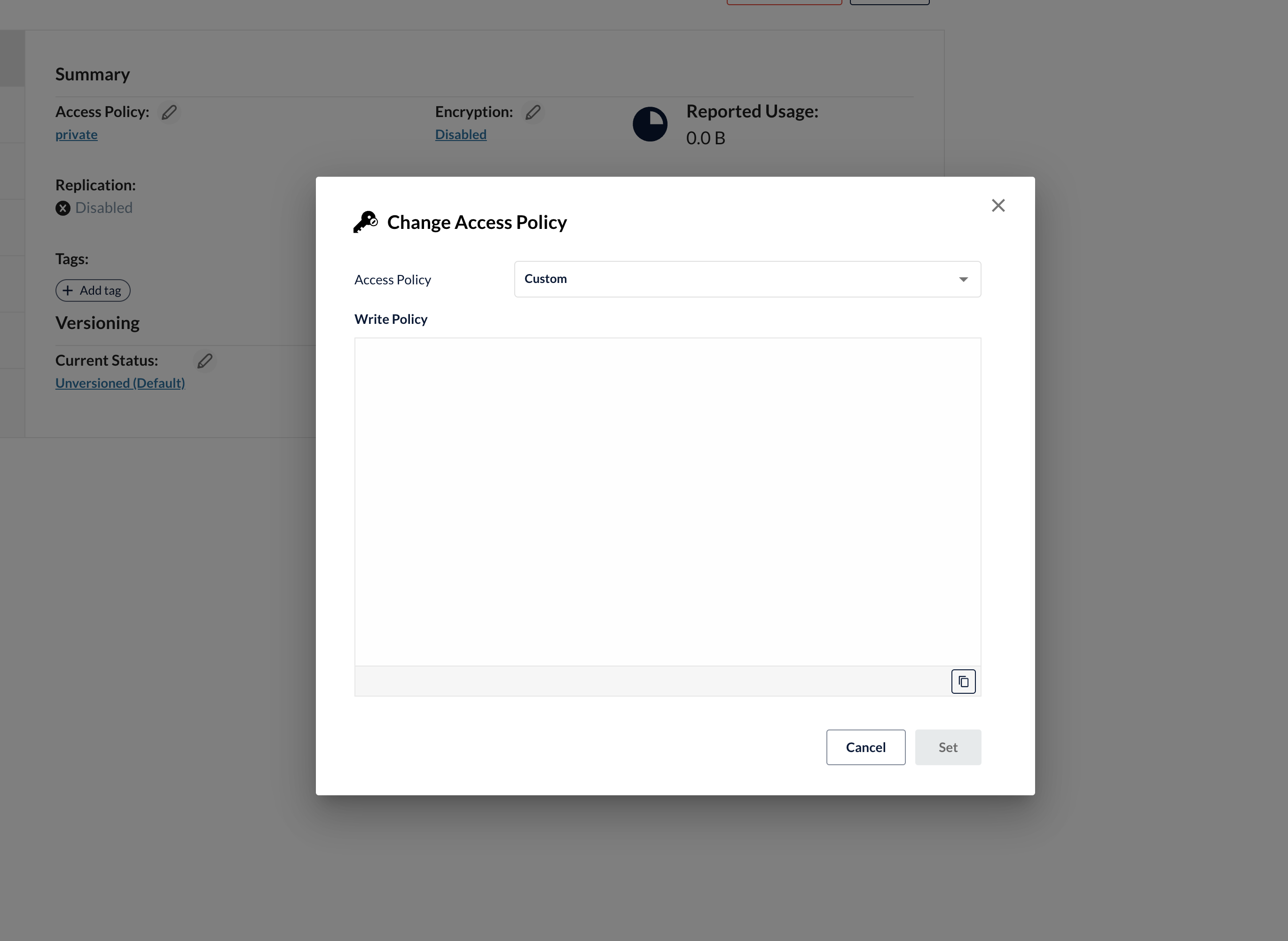Focus the Write Policy editor text area
The height and width of the screenshot is (941, 1288).
[x=667, y=501]
